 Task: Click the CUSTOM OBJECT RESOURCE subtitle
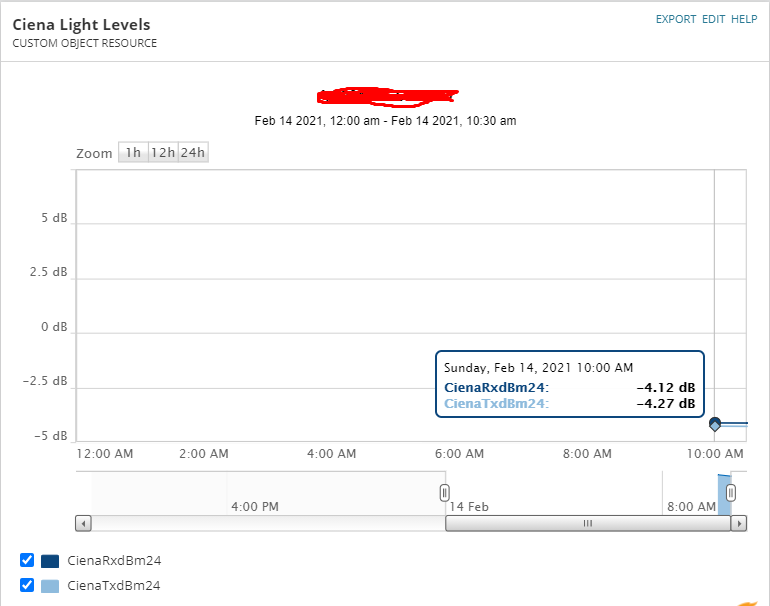tap(84, 43)
